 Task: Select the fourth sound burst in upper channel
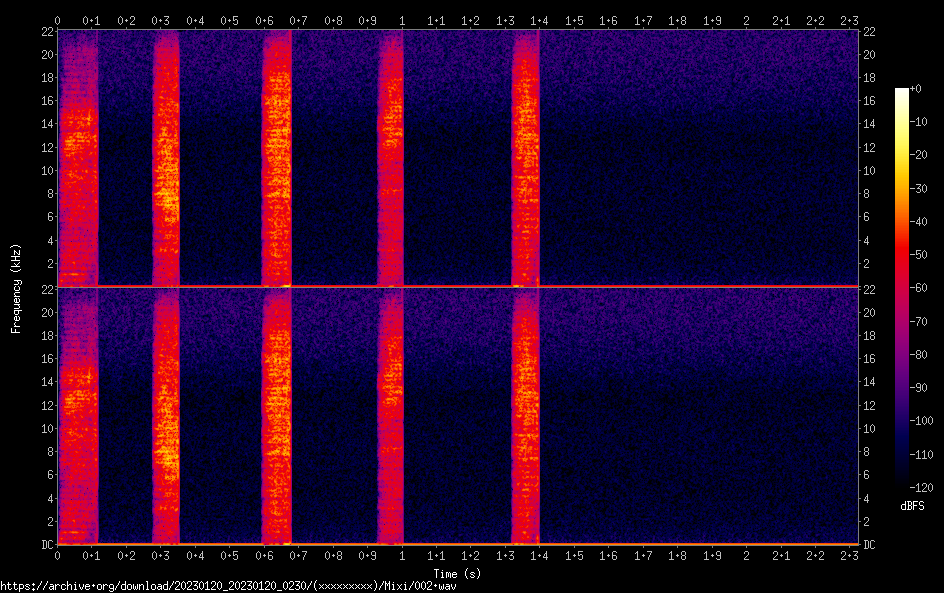[x=391, y=160]
